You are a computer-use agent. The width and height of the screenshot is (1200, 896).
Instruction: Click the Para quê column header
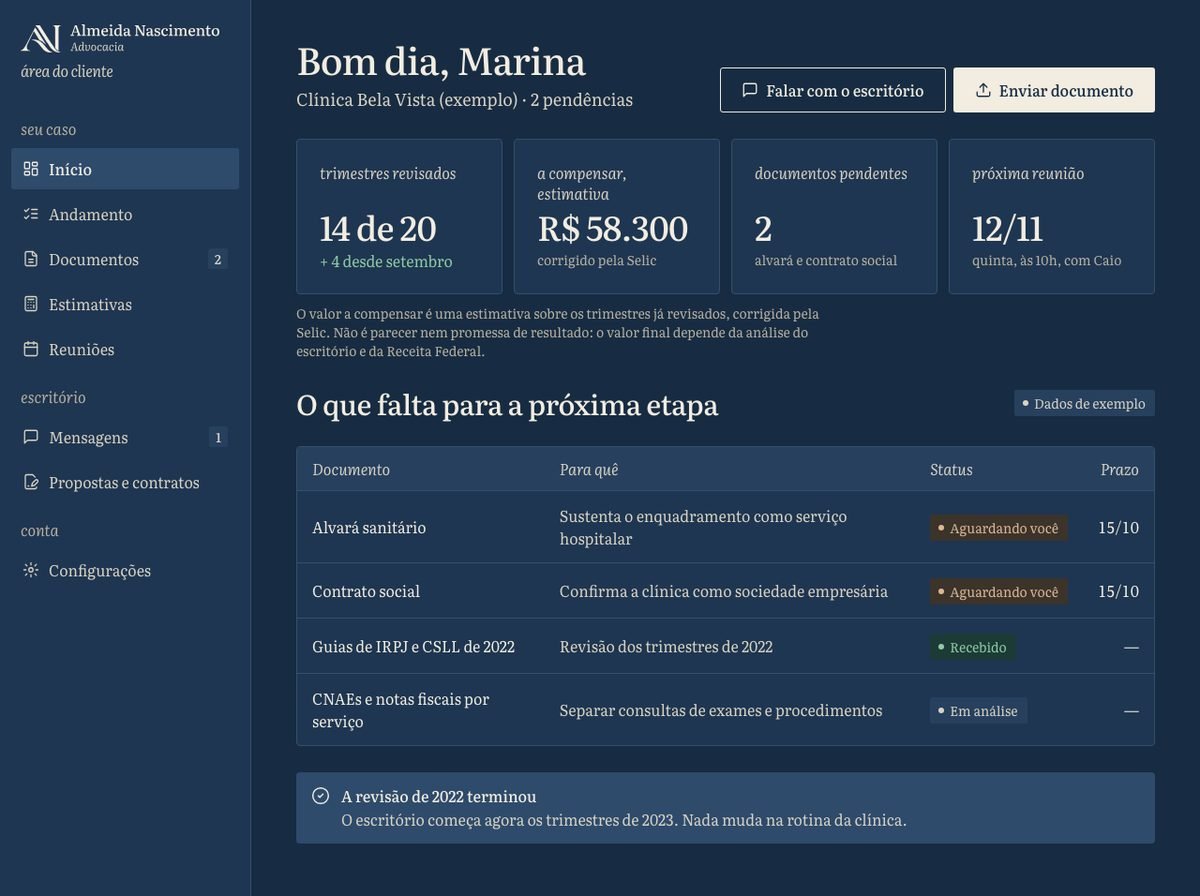click(589, 469)
